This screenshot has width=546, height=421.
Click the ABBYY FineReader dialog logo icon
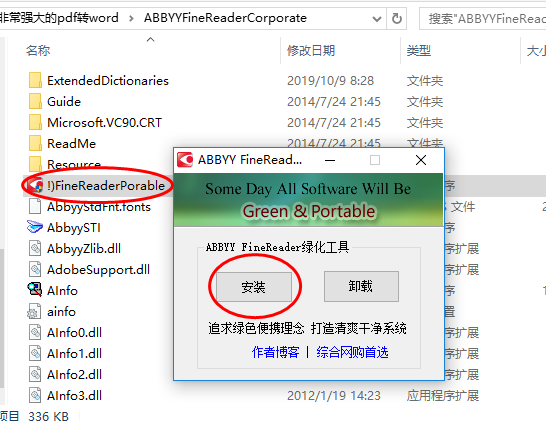[185, 160]
